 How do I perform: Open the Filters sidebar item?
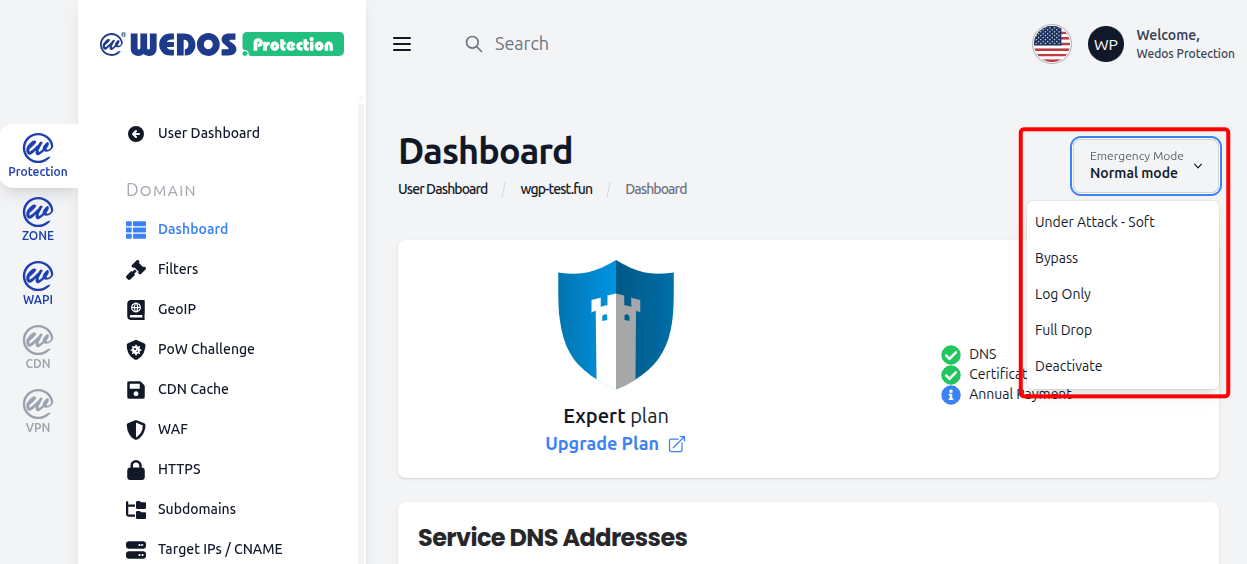coord(178,269)
